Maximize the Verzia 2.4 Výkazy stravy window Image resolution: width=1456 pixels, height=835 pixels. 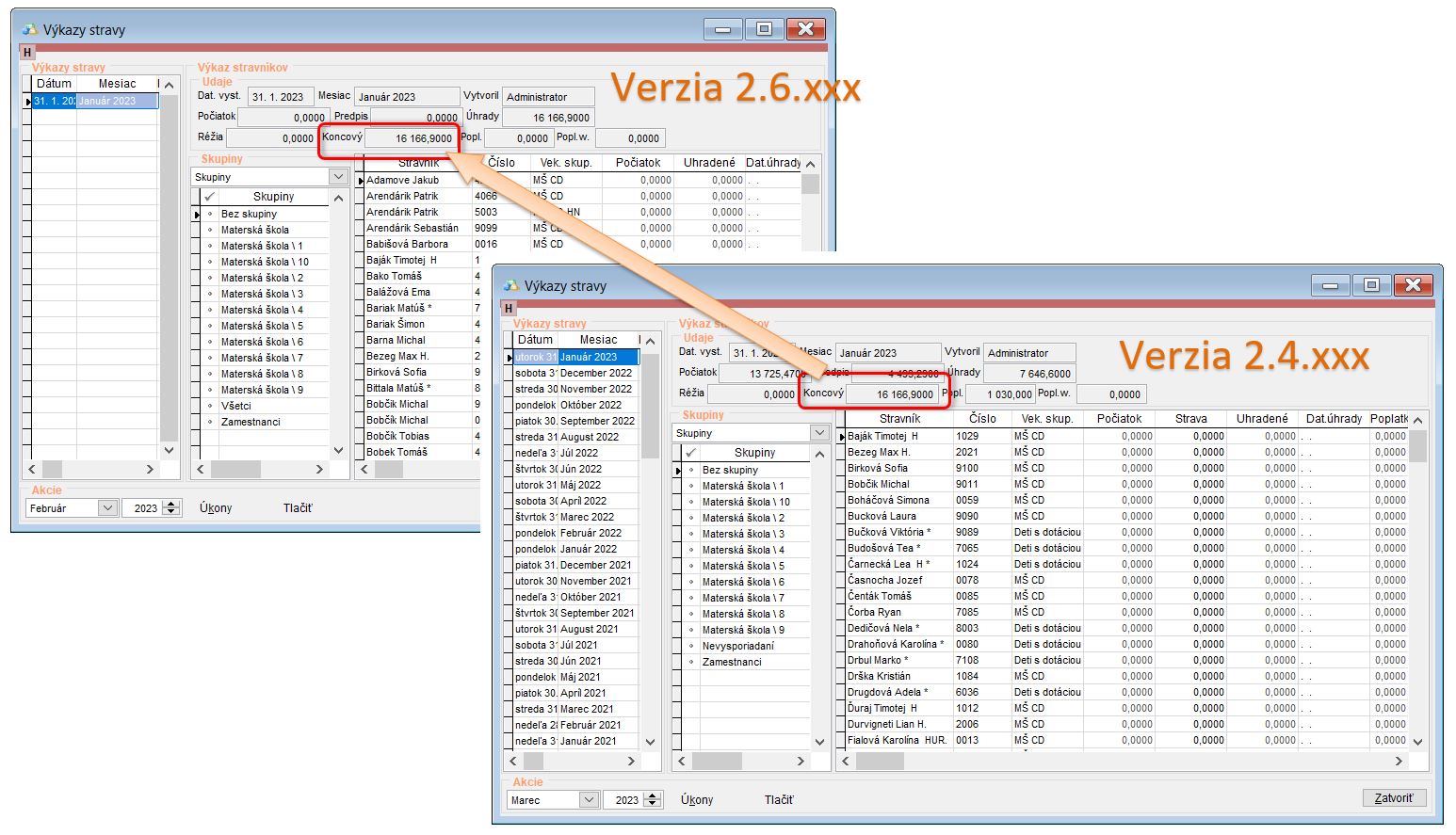(1371, 285)
